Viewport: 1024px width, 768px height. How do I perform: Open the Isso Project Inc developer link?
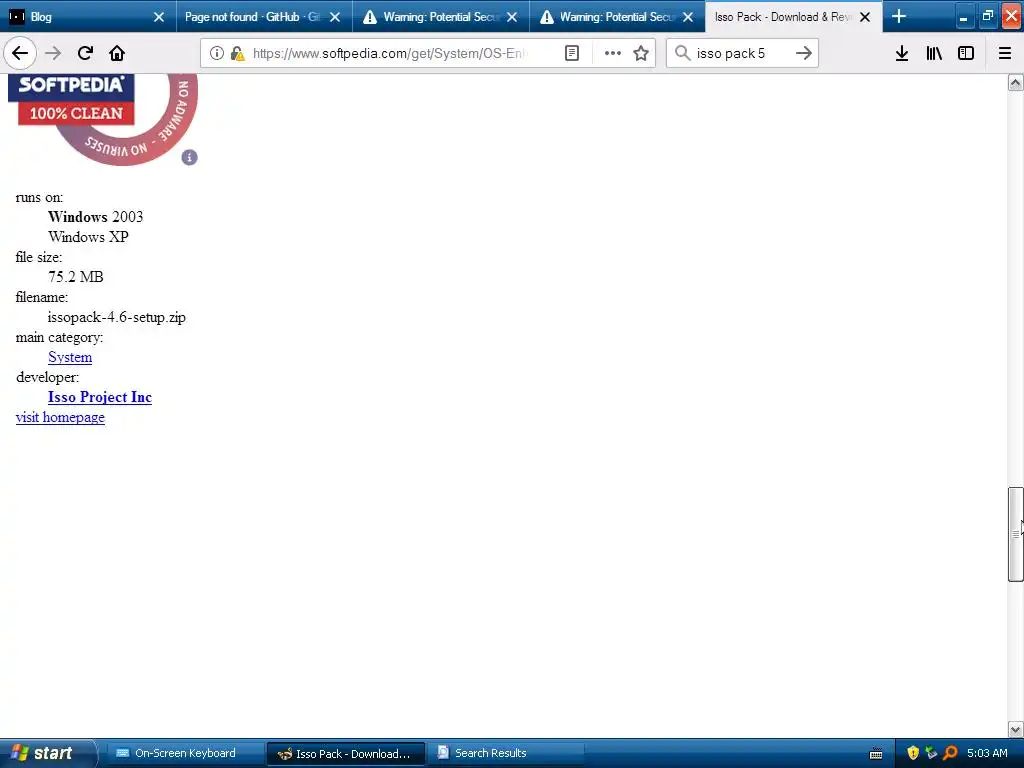click(x=100, y=397)
